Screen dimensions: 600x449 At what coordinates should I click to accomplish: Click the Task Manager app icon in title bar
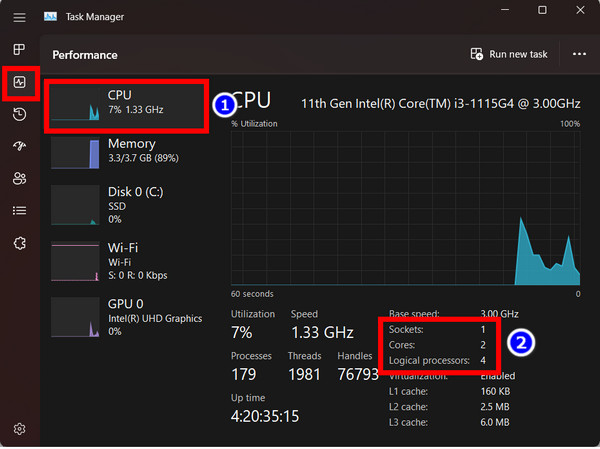[51, 16]
